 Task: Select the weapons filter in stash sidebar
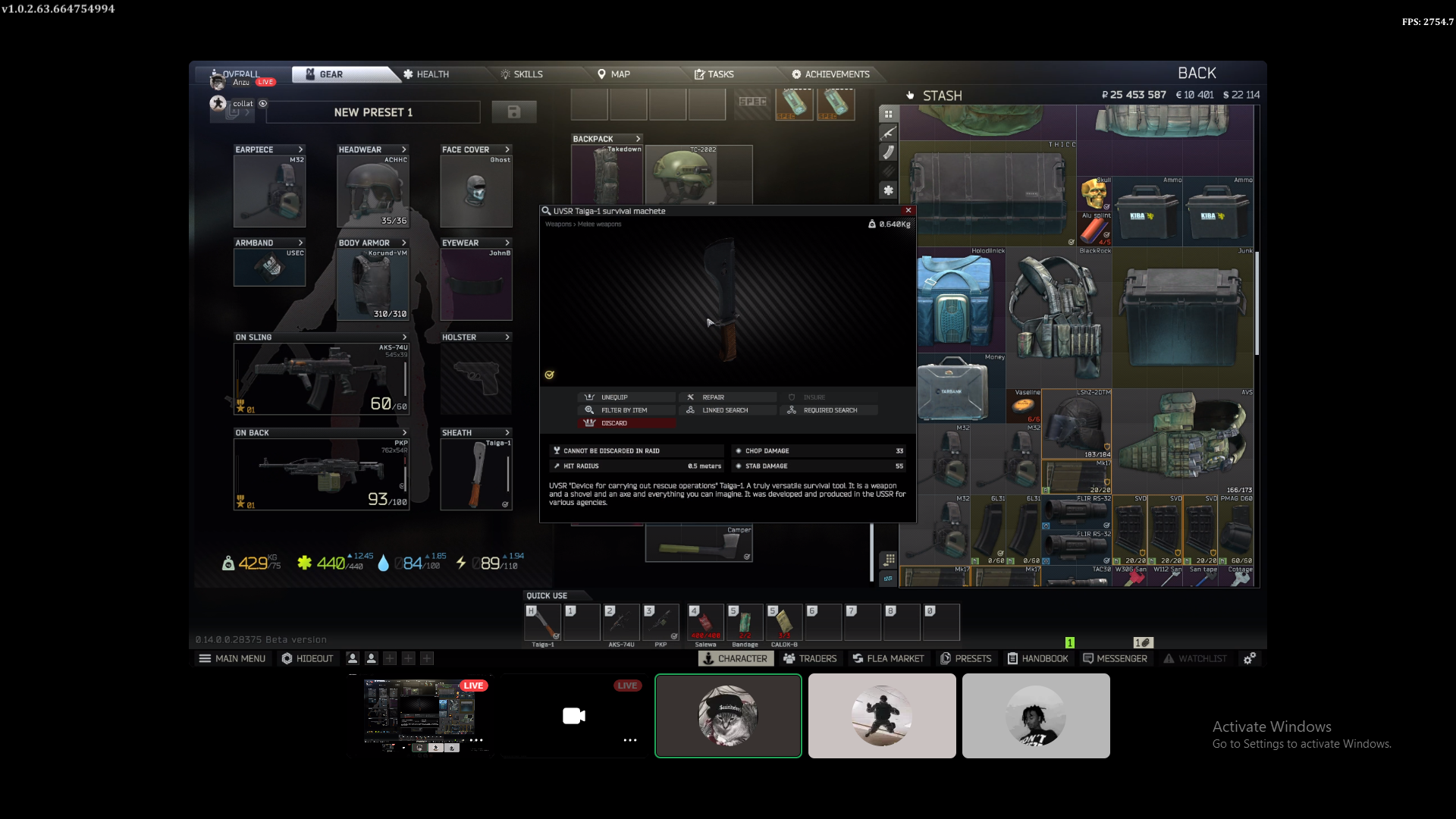pyautogui.click(x=888, y=133)
